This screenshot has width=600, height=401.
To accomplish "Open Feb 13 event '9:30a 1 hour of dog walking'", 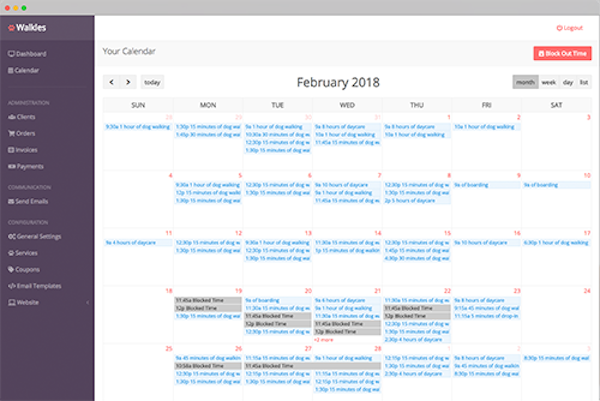I will (x=277, y=243).
